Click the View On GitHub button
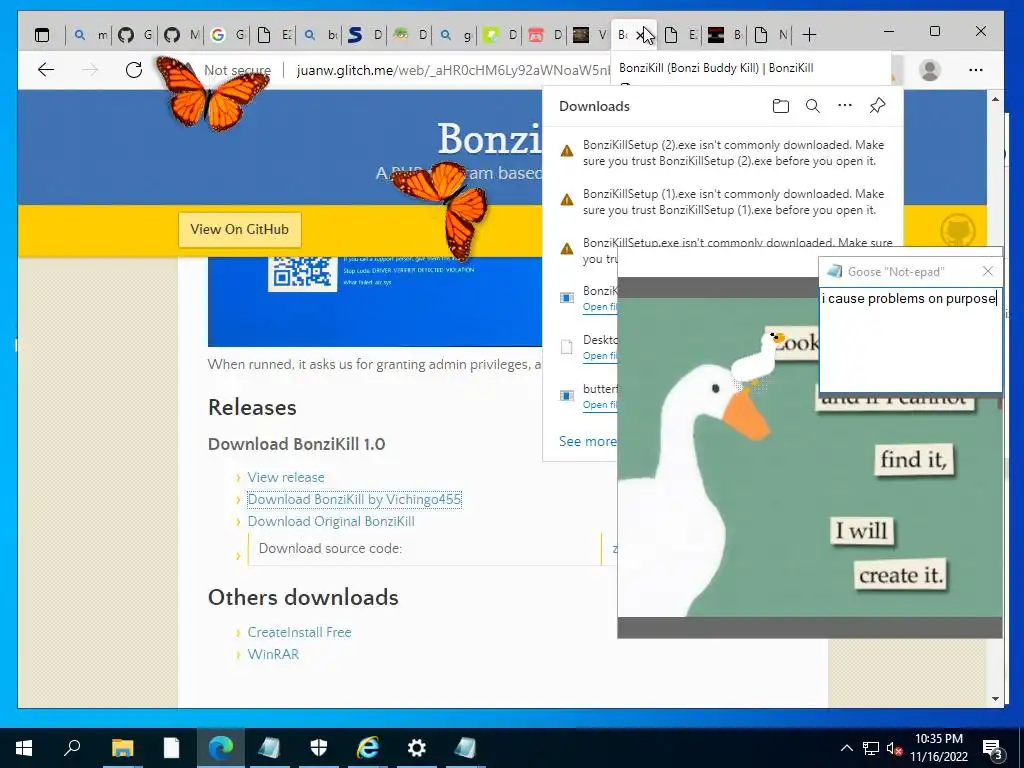 (240, 229)
